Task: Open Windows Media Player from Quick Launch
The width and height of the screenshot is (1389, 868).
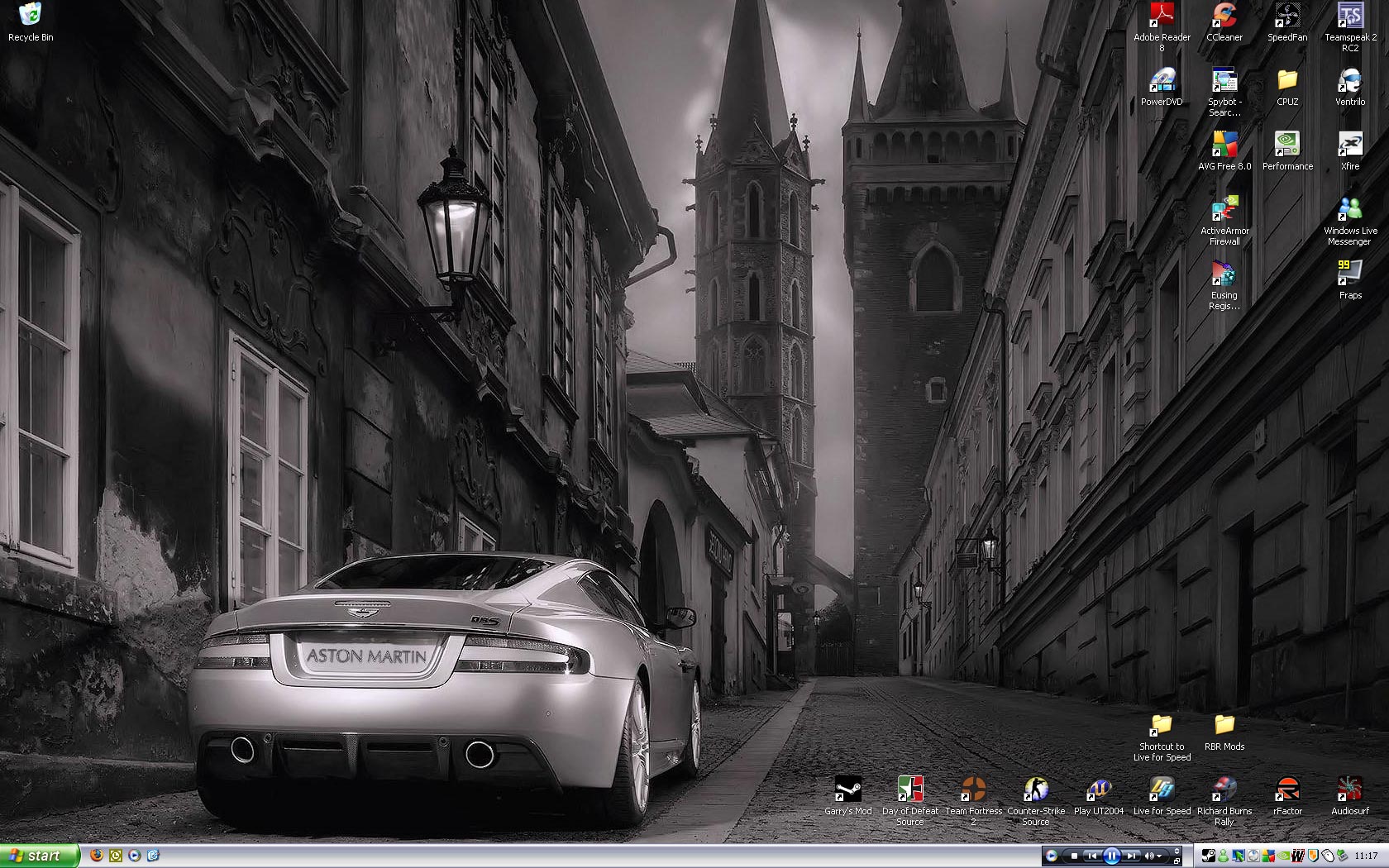Action: tap(135, 856)
